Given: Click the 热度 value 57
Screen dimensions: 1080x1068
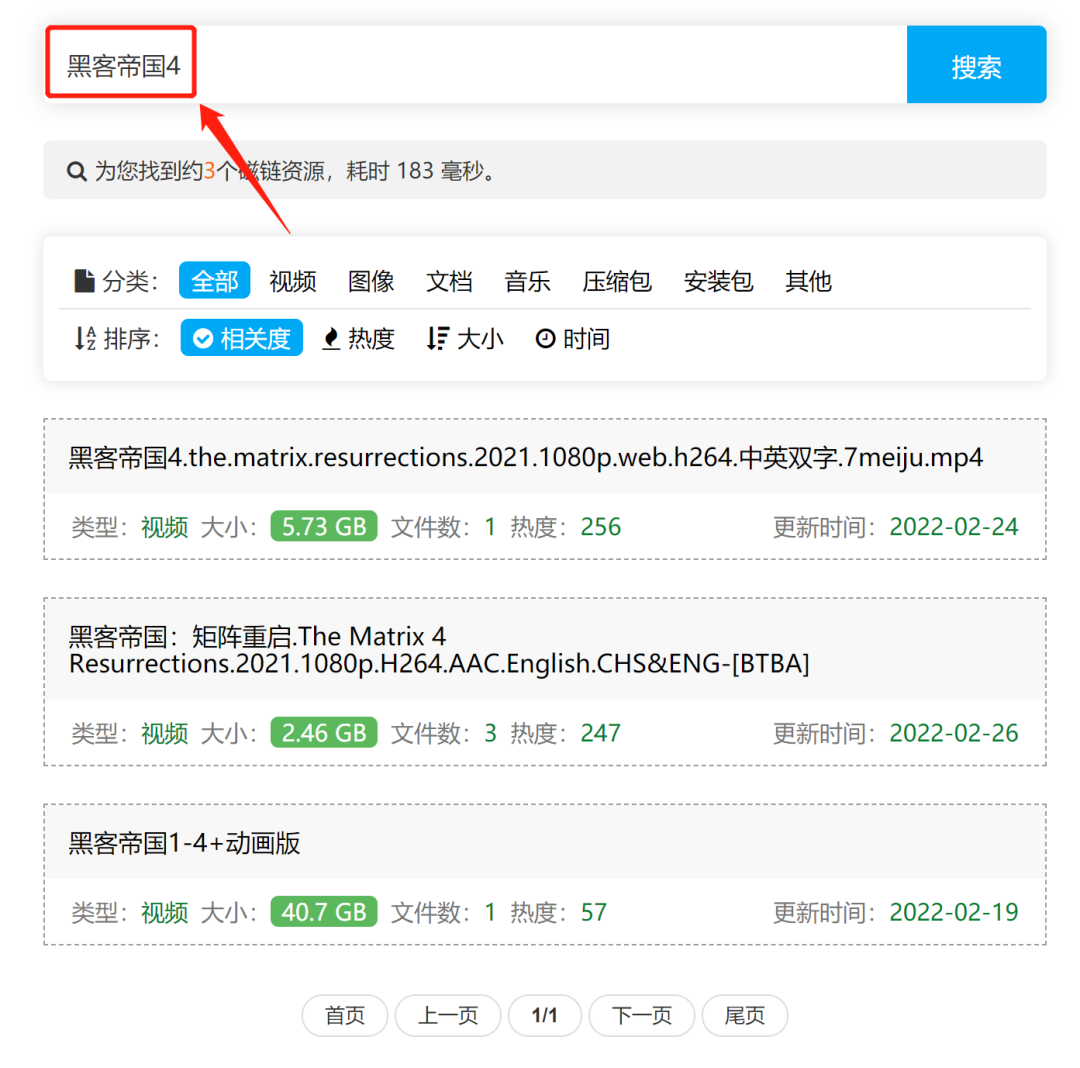Looking at the screenshot, I should [594, 912].
